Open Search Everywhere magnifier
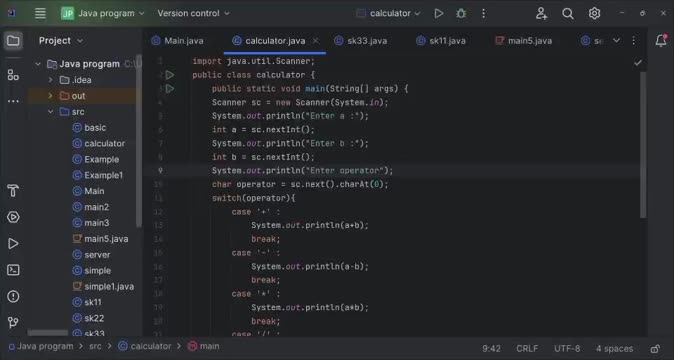The height and width of the screenshot is (360, 674). tap(568, 13)
